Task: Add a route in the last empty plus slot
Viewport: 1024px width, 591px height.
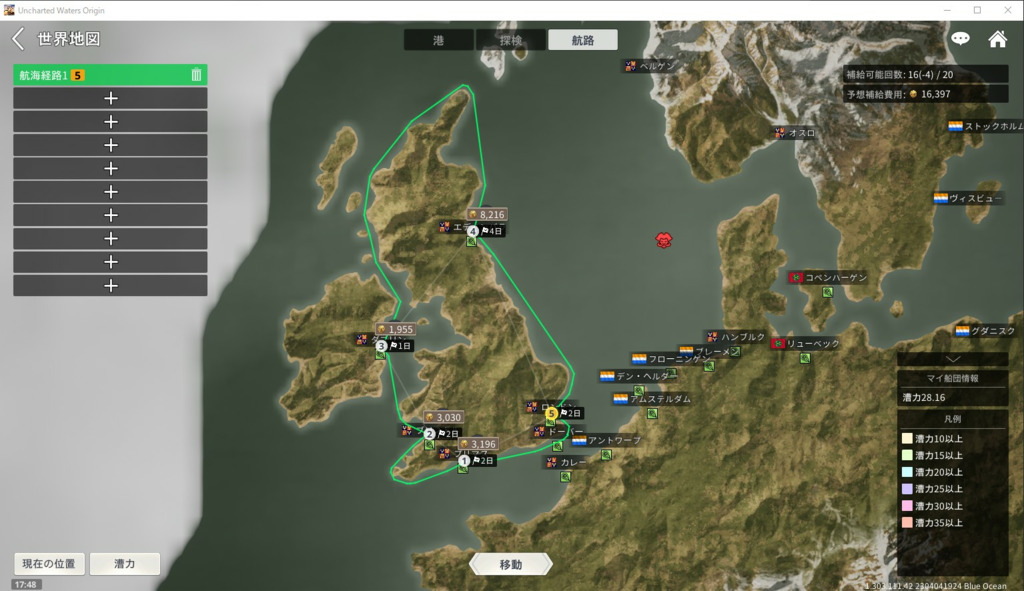Action: pos(110,285)
